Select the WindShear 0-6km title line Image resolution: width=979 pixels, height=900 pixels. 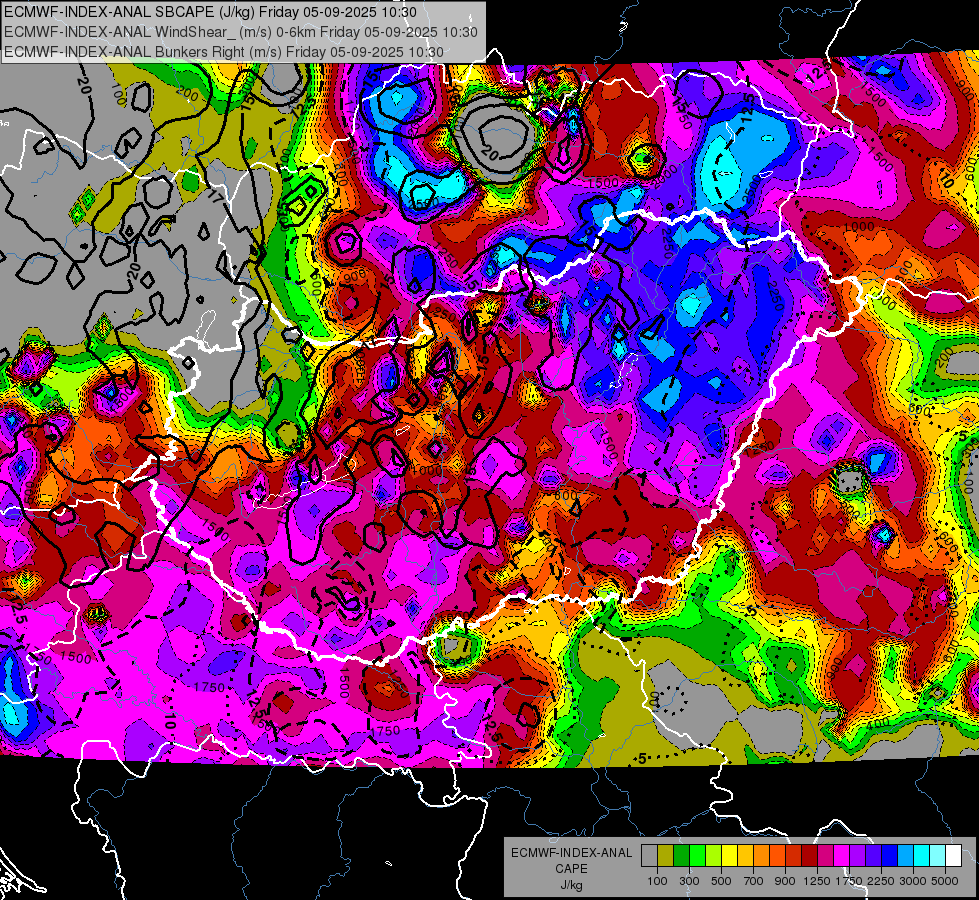click(241, 32)
